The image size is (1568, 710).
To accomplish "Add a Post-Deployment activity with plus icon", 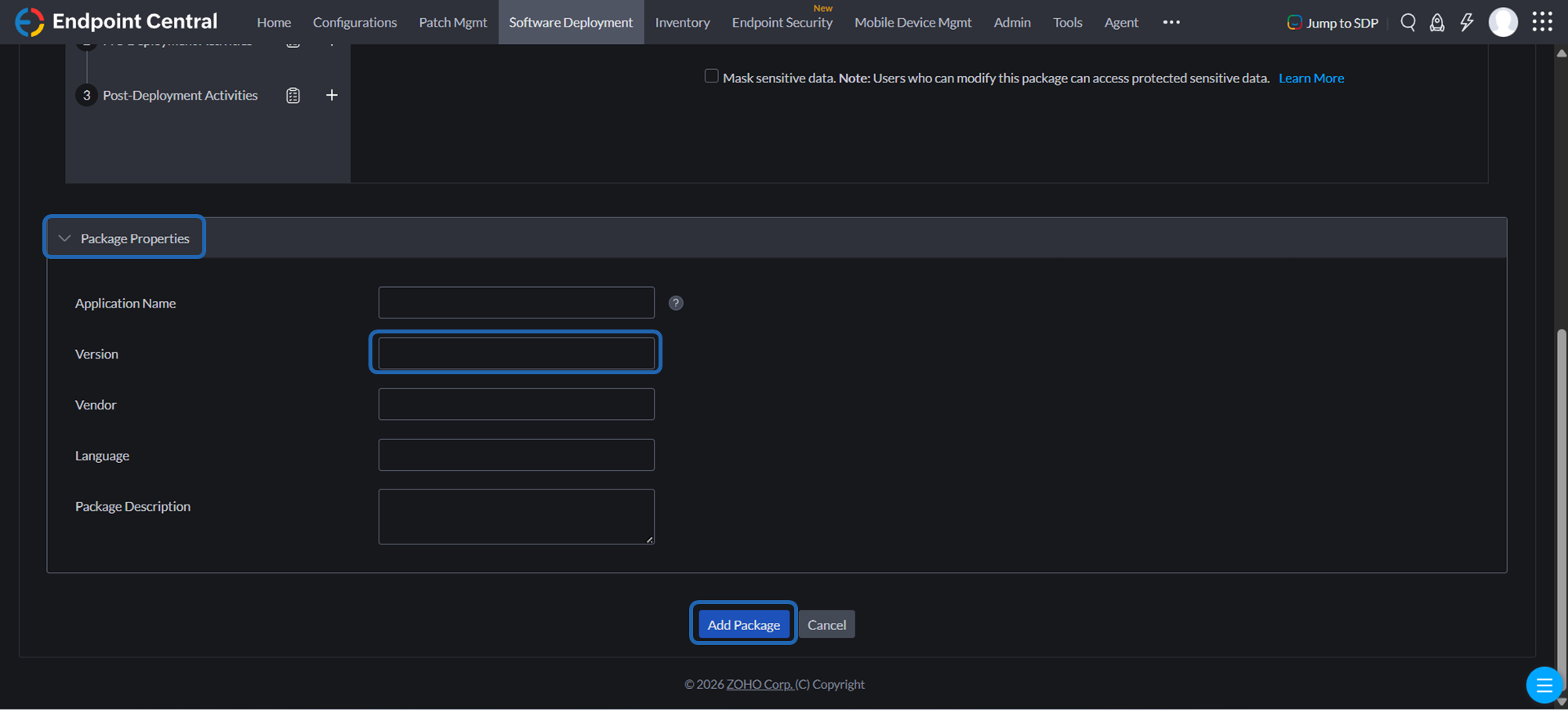I will pos(332,95).
